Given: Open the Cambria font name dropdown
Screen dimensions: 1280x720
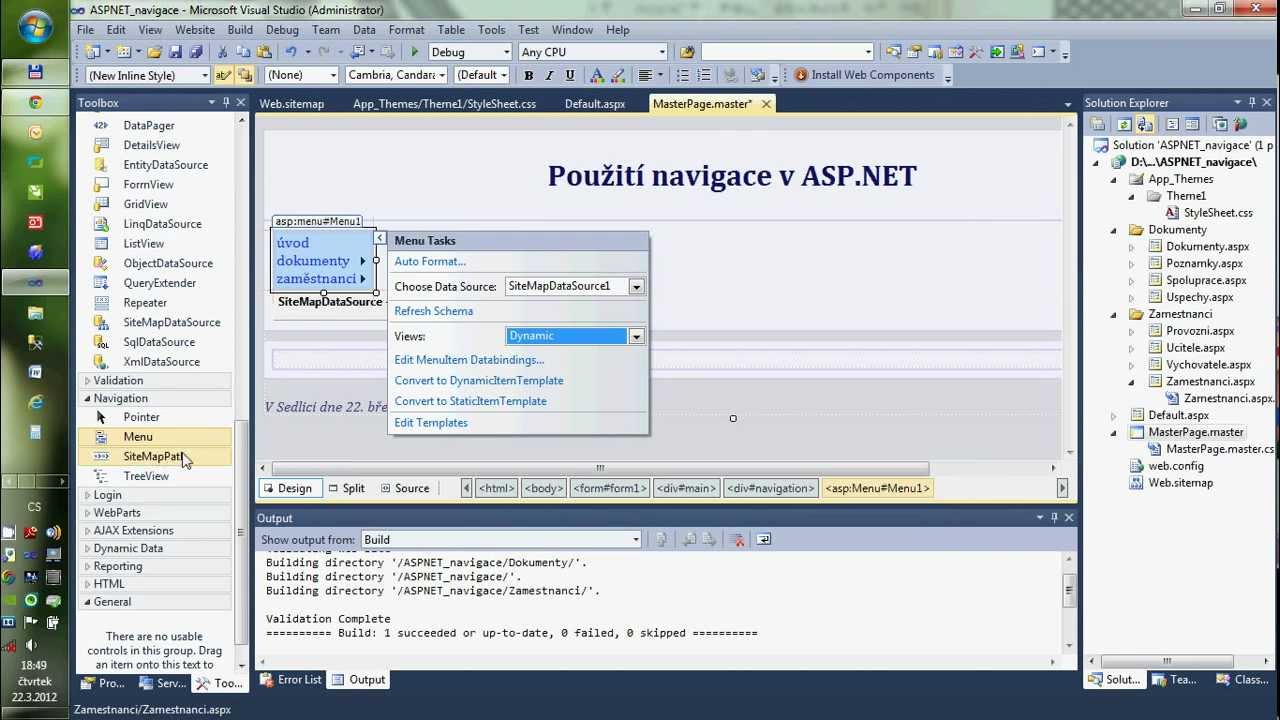Looking at the screenshot, I should tap(441, 75).
